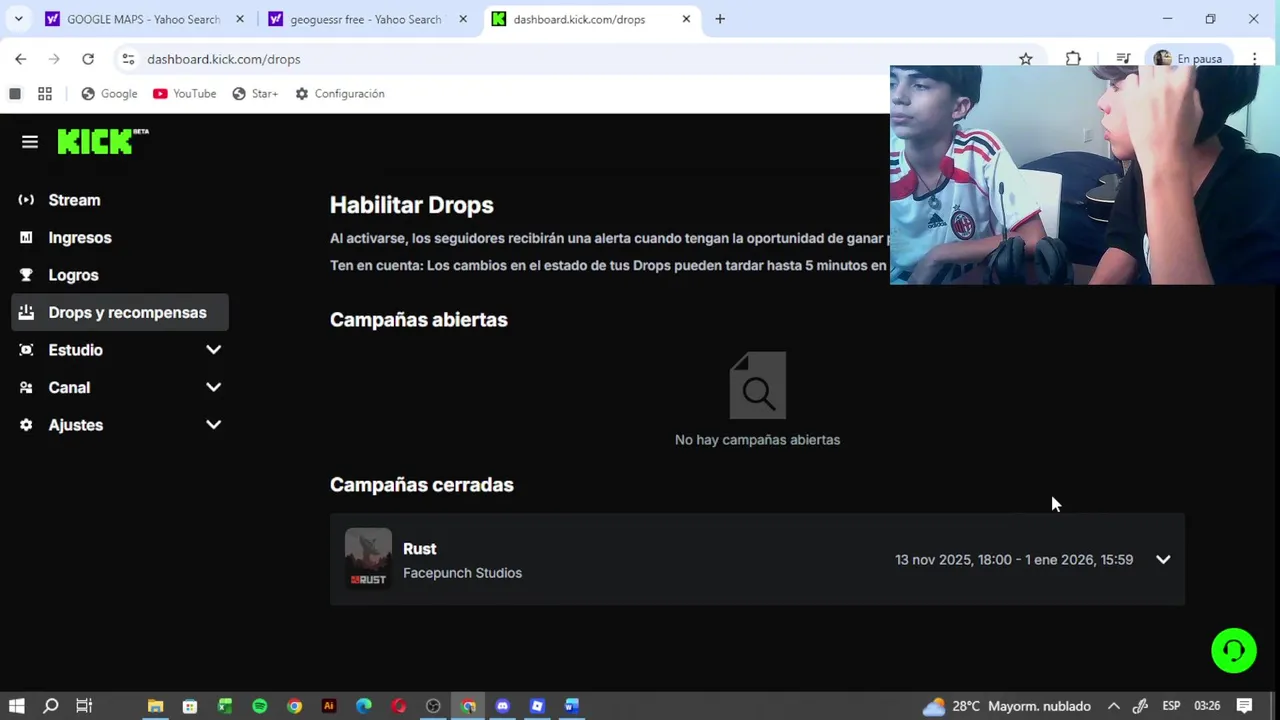Expand the Estudio submenu chevron

coord(213,350)
